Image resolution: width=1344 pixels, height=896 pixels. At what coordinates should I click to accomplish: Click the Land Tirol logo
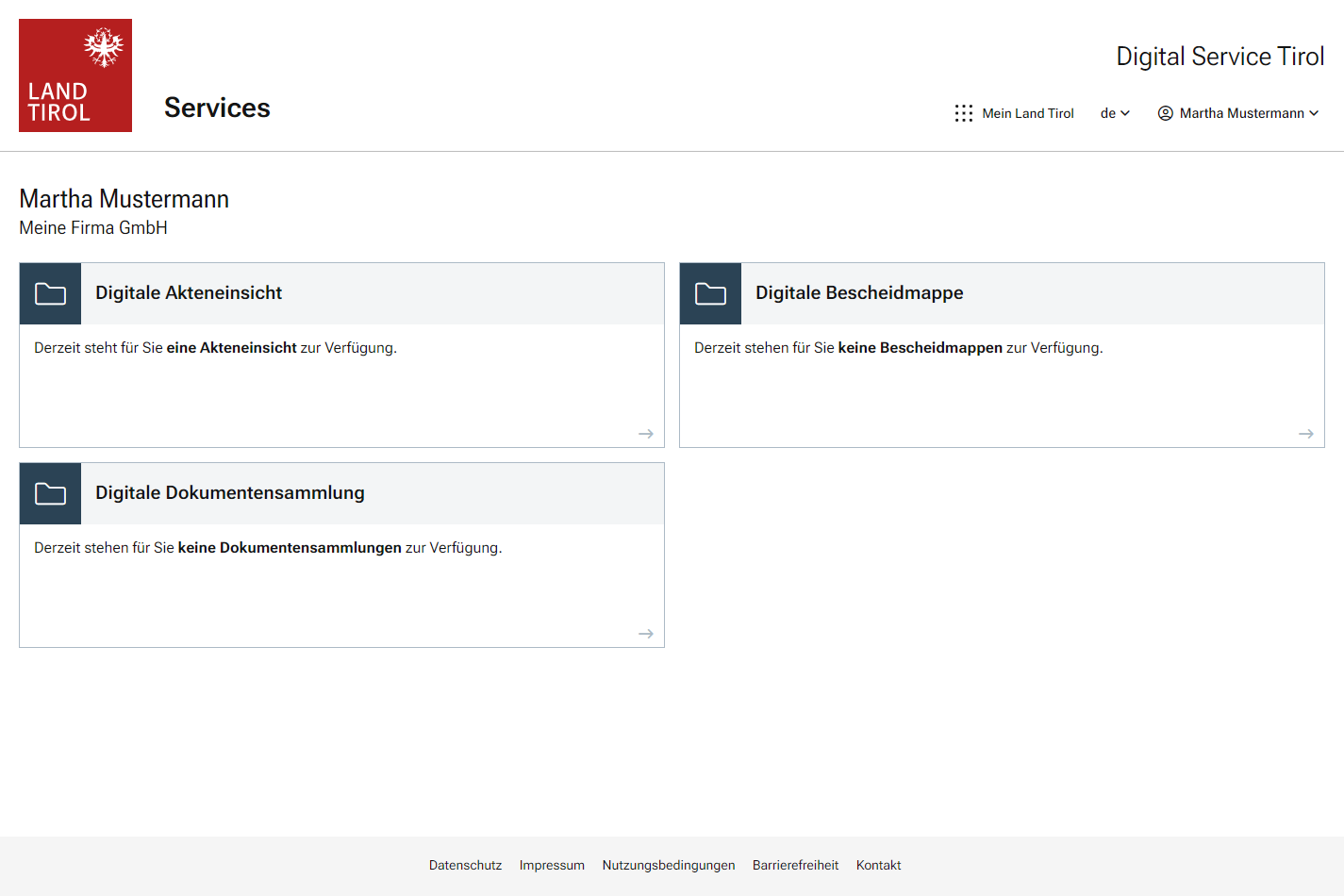75,75
